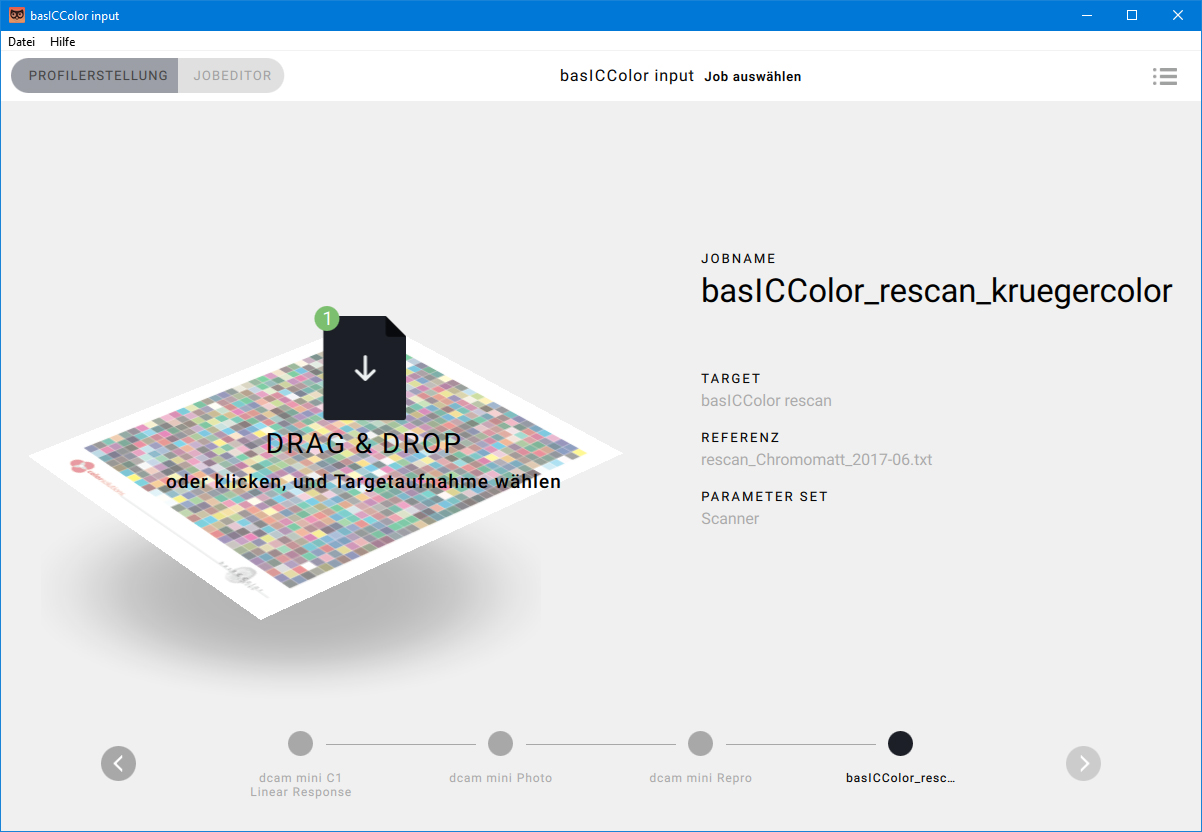Switch to the JOBEDITOR tab

(232, 76)
